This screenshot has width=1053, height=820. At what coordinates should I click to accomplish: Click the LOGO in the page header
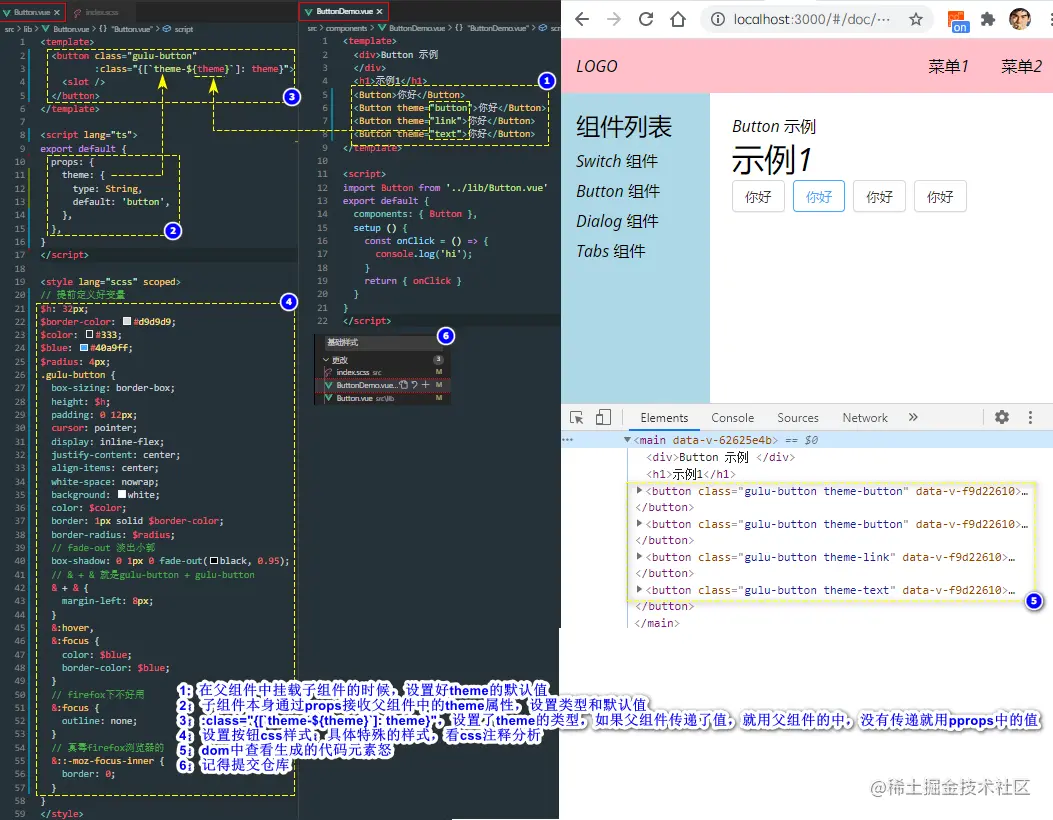[x=597, y=66]
